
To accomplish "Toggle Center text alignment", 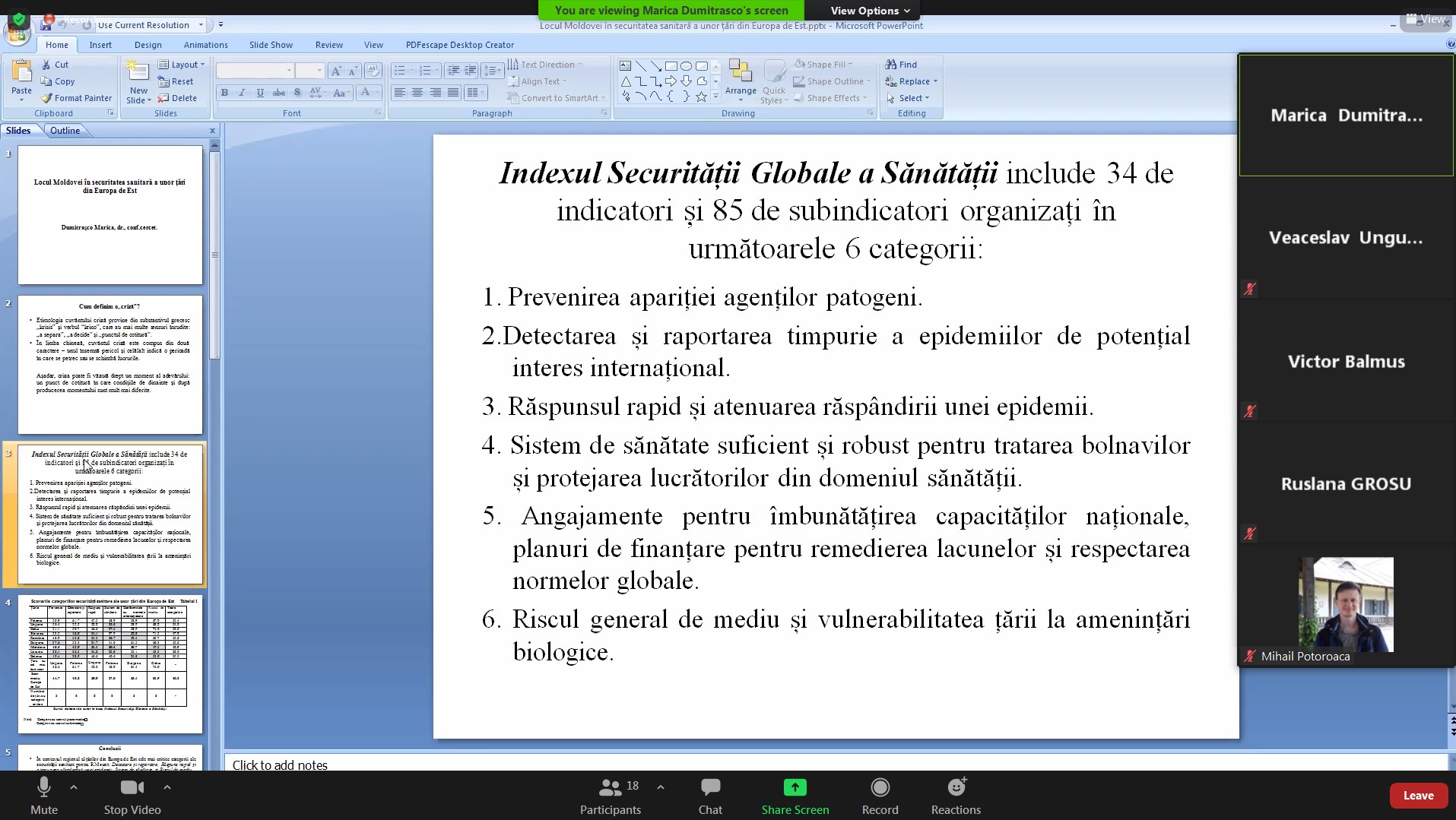I will click(417, 93).
